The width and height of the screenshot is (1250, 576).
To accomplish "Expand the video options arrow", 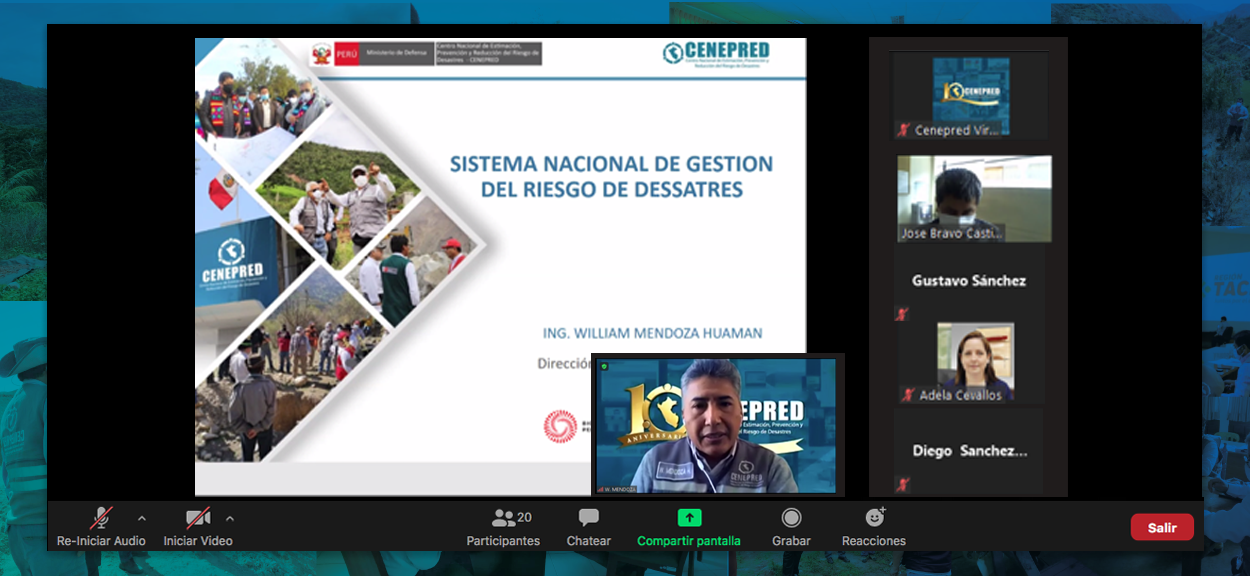I will pyautogui.click(x=230, y=518).
